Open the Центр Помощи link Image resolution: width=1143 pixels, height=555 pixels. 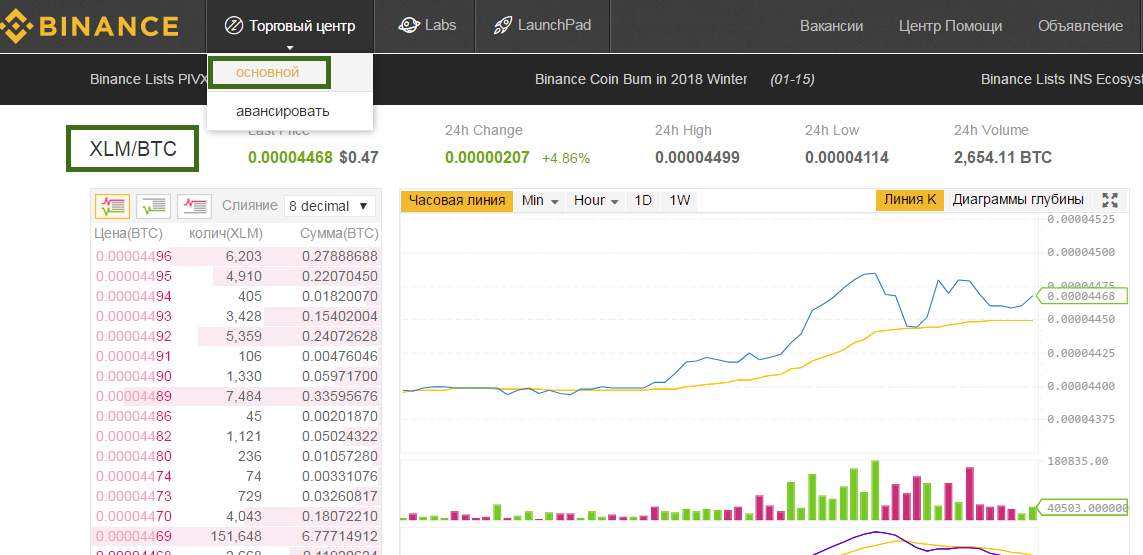pos(949,26)
